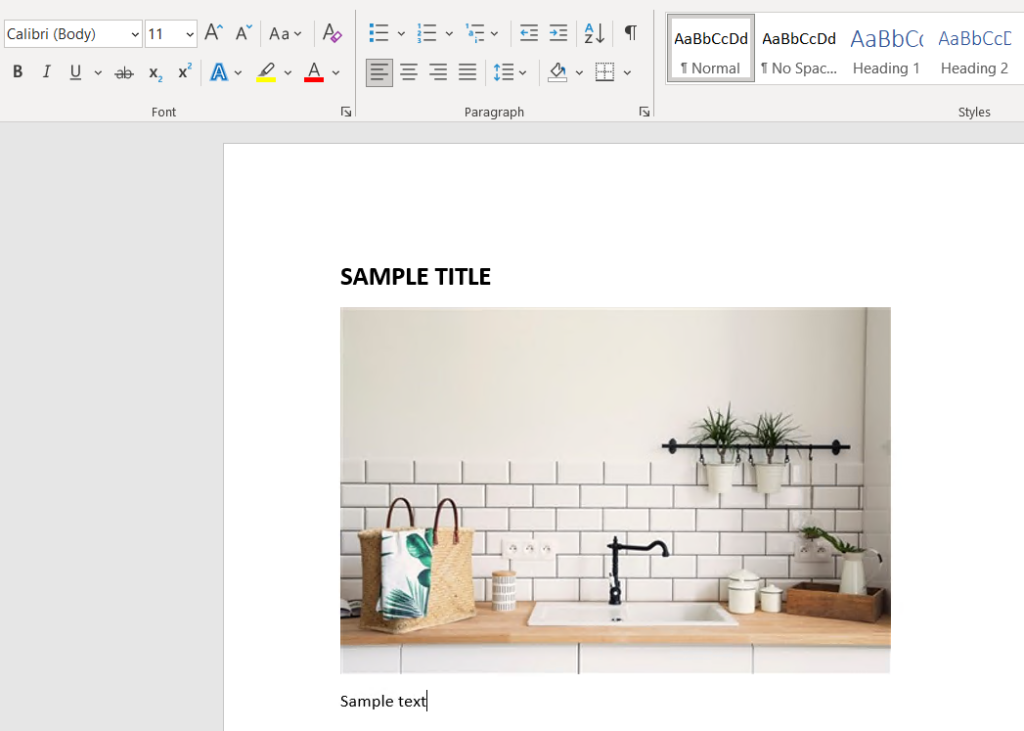Expand the Line Spacing dropdown arrow
The image size is (1024, 731).
[523, 73]
